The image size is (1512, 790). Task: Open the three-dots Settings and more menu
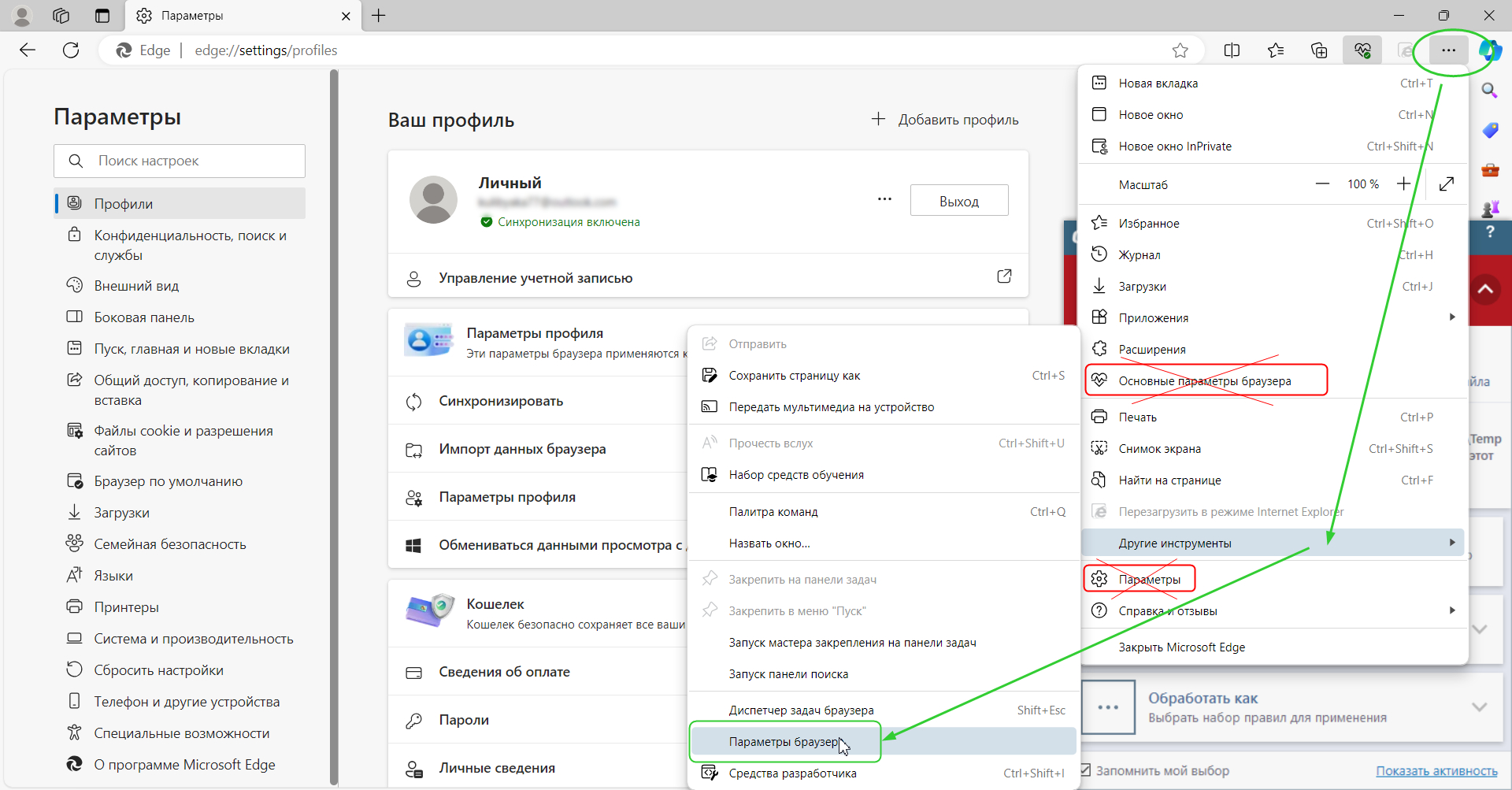tap(1448, 50)
